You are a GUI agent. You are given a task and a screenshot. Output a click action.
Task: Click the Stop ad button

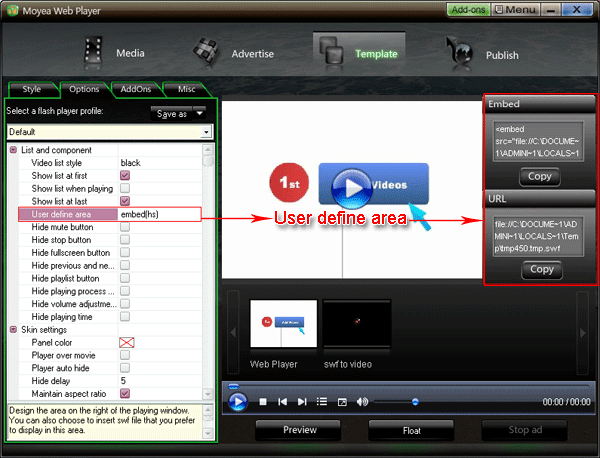(x=525, y=430)
